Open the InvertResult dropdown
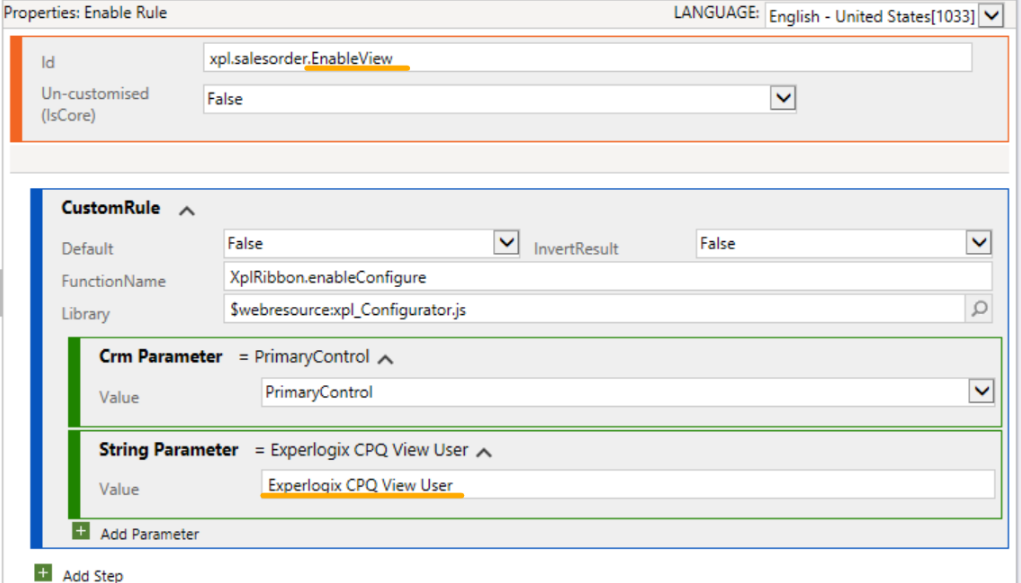 (979, 243)
